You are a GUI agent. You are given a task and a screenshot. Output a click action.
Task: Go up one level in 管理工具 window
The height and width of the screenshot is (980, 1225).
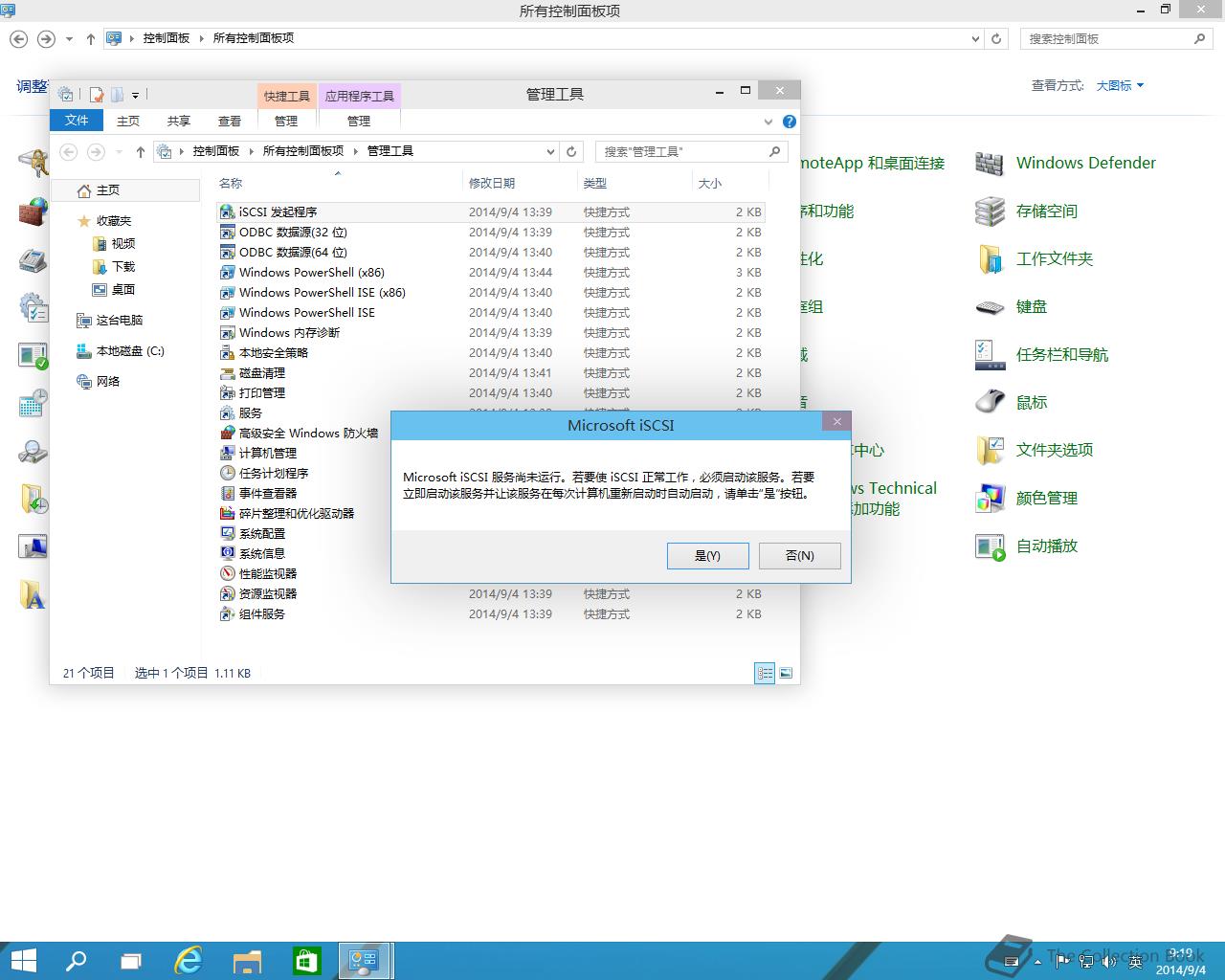coord(141,151)
